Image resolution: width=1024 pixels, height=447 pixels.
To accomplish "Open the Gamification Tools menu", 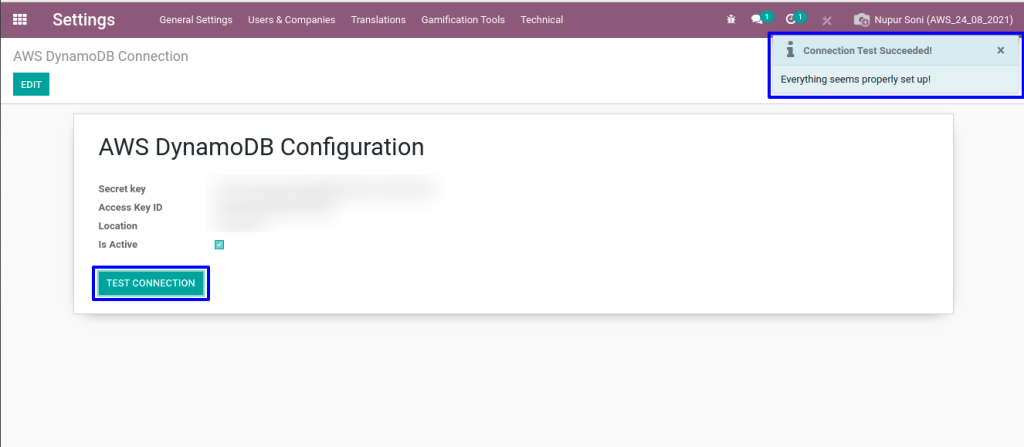I will [463, 20].
